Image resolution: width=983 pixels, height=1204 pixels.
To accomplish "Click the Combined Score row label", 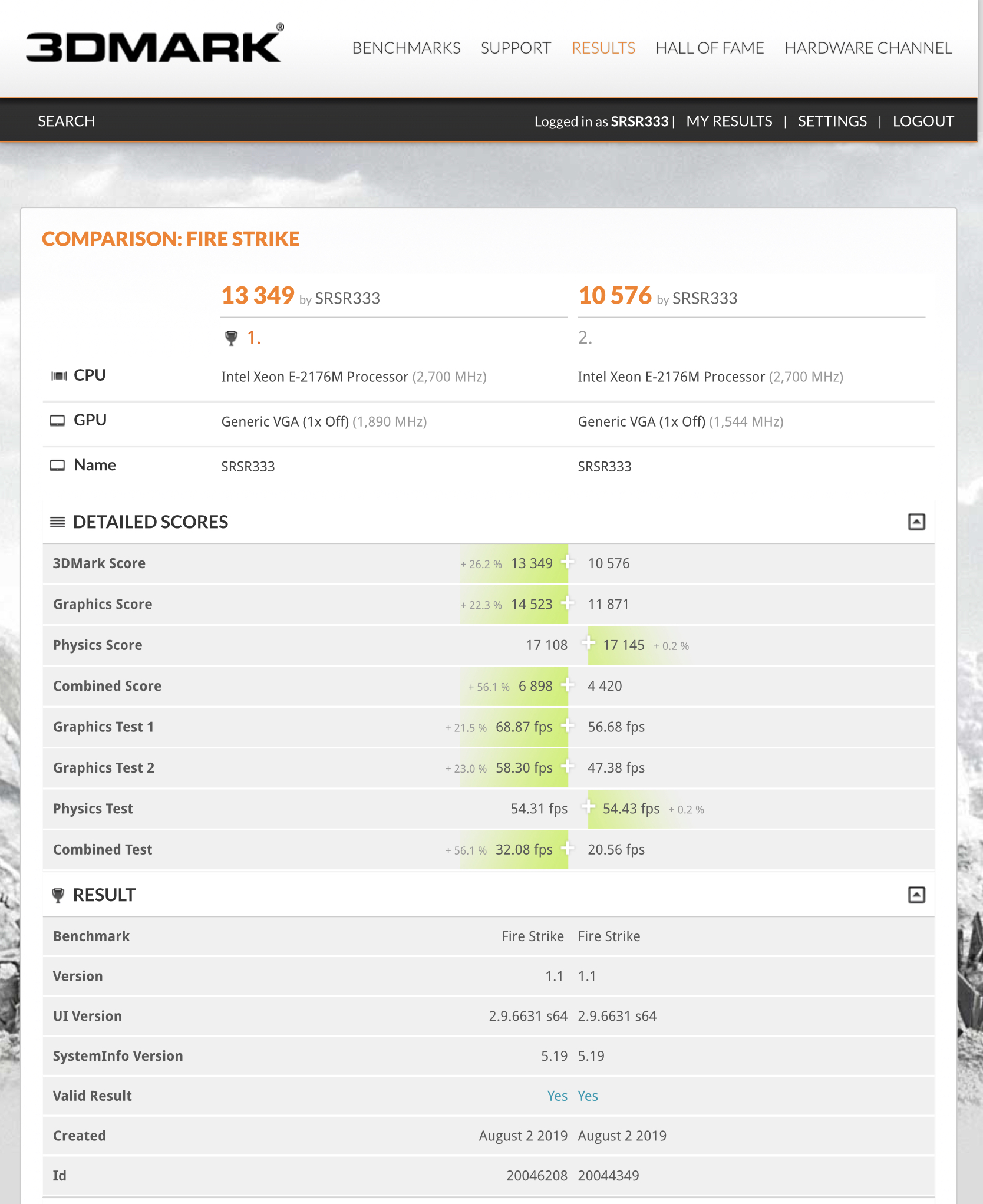I will click(107, 685).
